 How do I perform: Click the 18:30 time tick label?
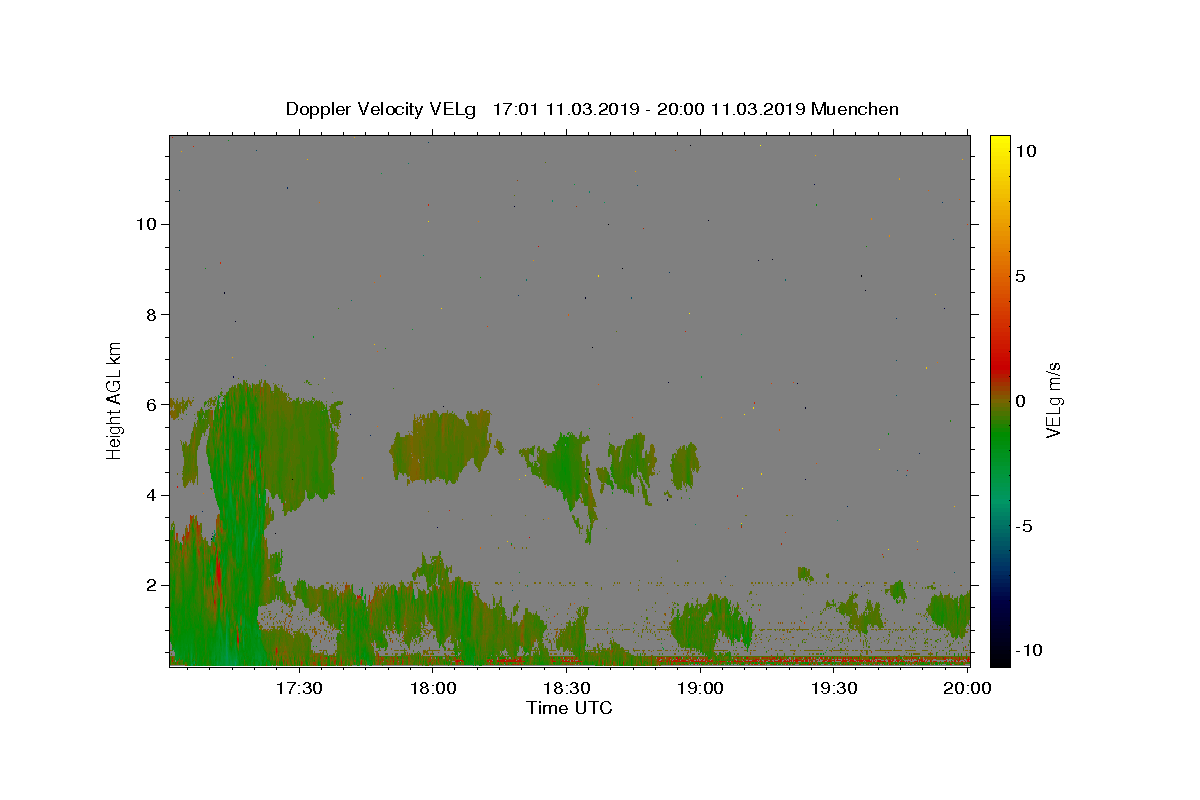pos(566,689)
